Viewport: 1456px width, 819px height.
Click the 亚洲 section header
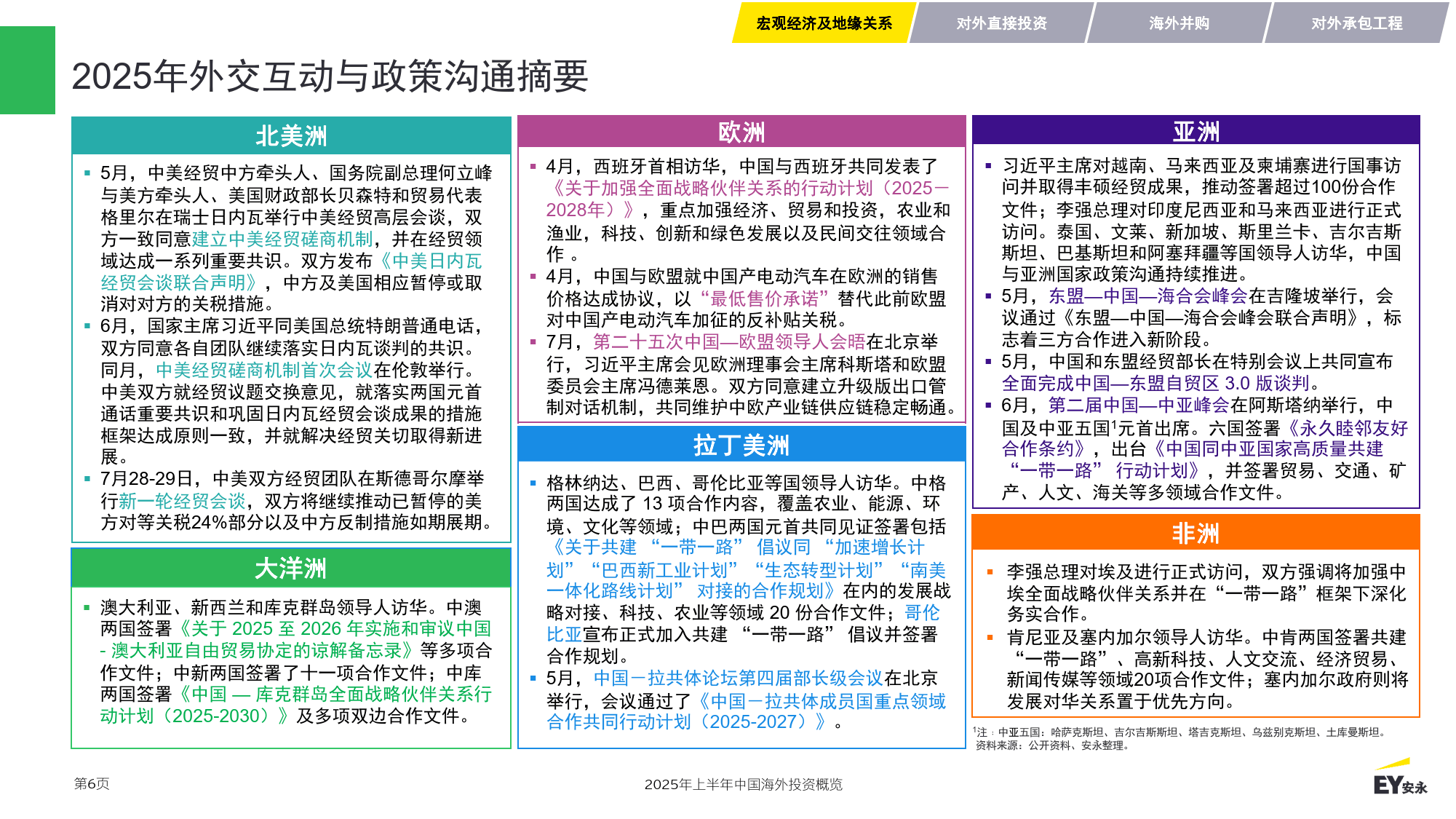[1196, 131]
